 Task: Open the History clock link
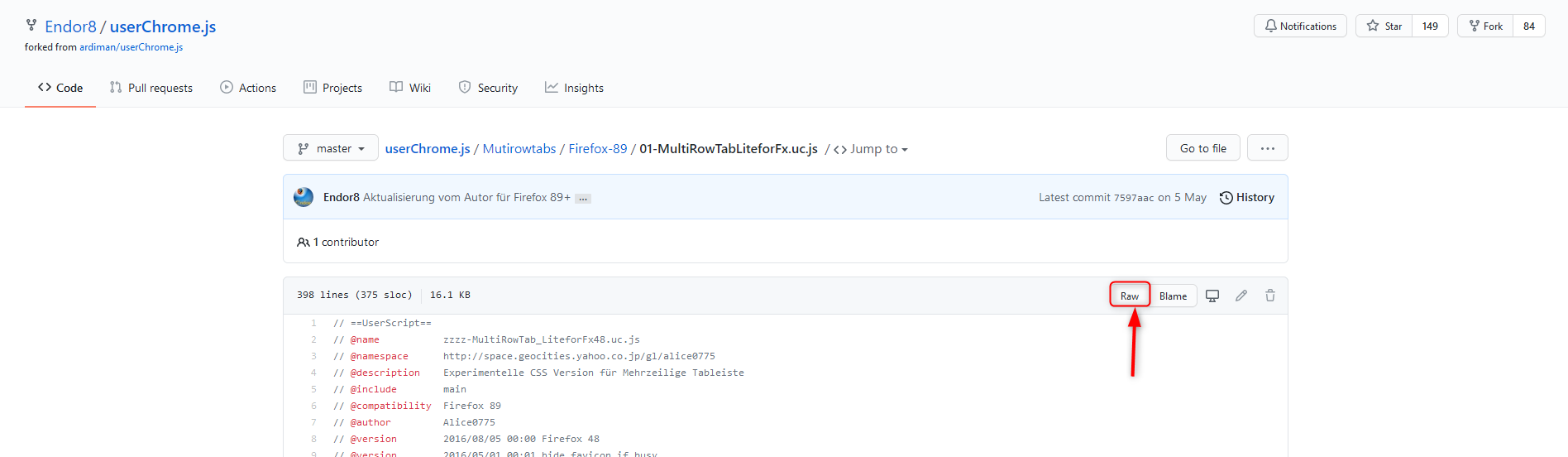pos(1246,197)
